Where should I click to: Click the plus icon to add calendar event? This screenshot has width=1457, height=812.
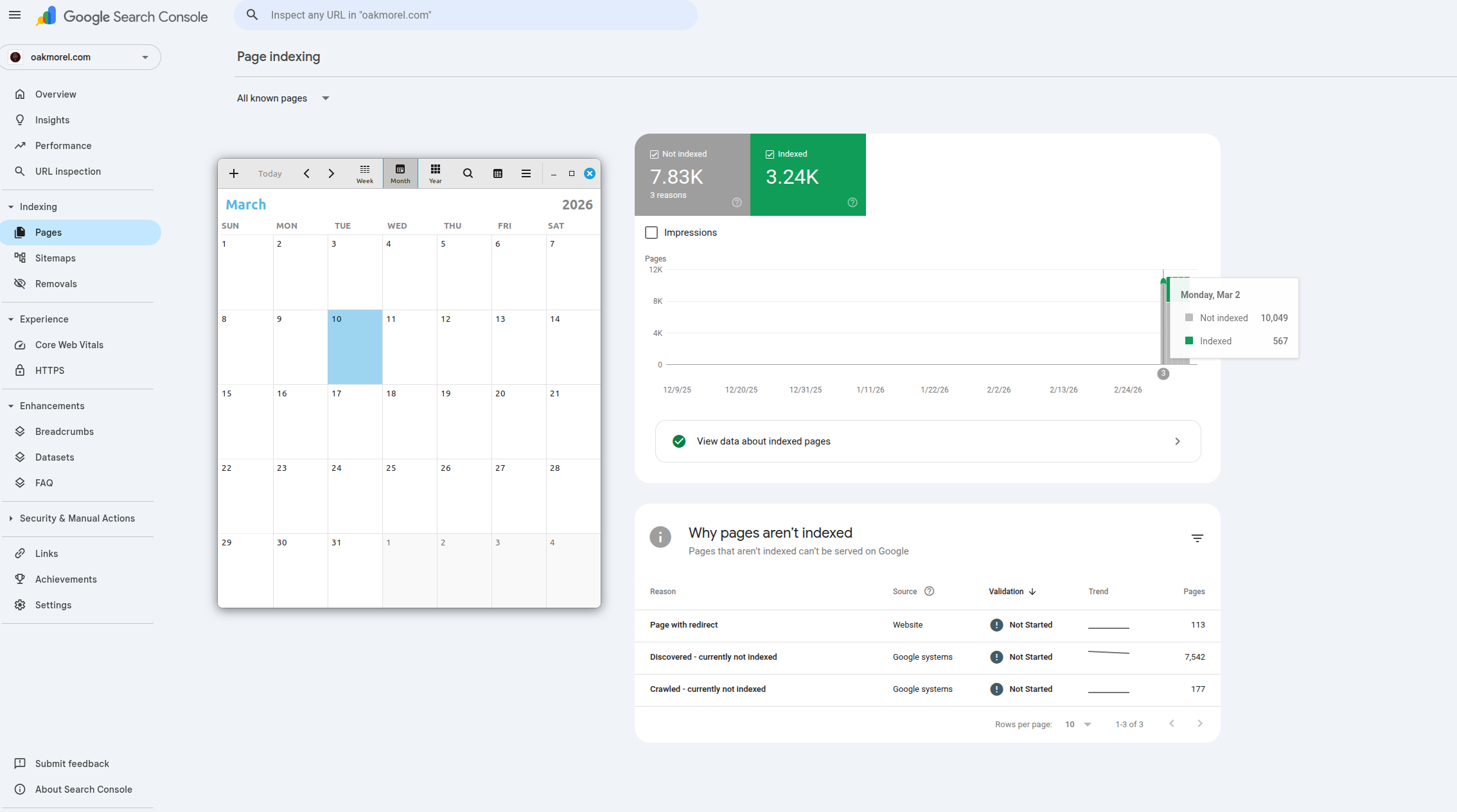click(x=234, y=173)
